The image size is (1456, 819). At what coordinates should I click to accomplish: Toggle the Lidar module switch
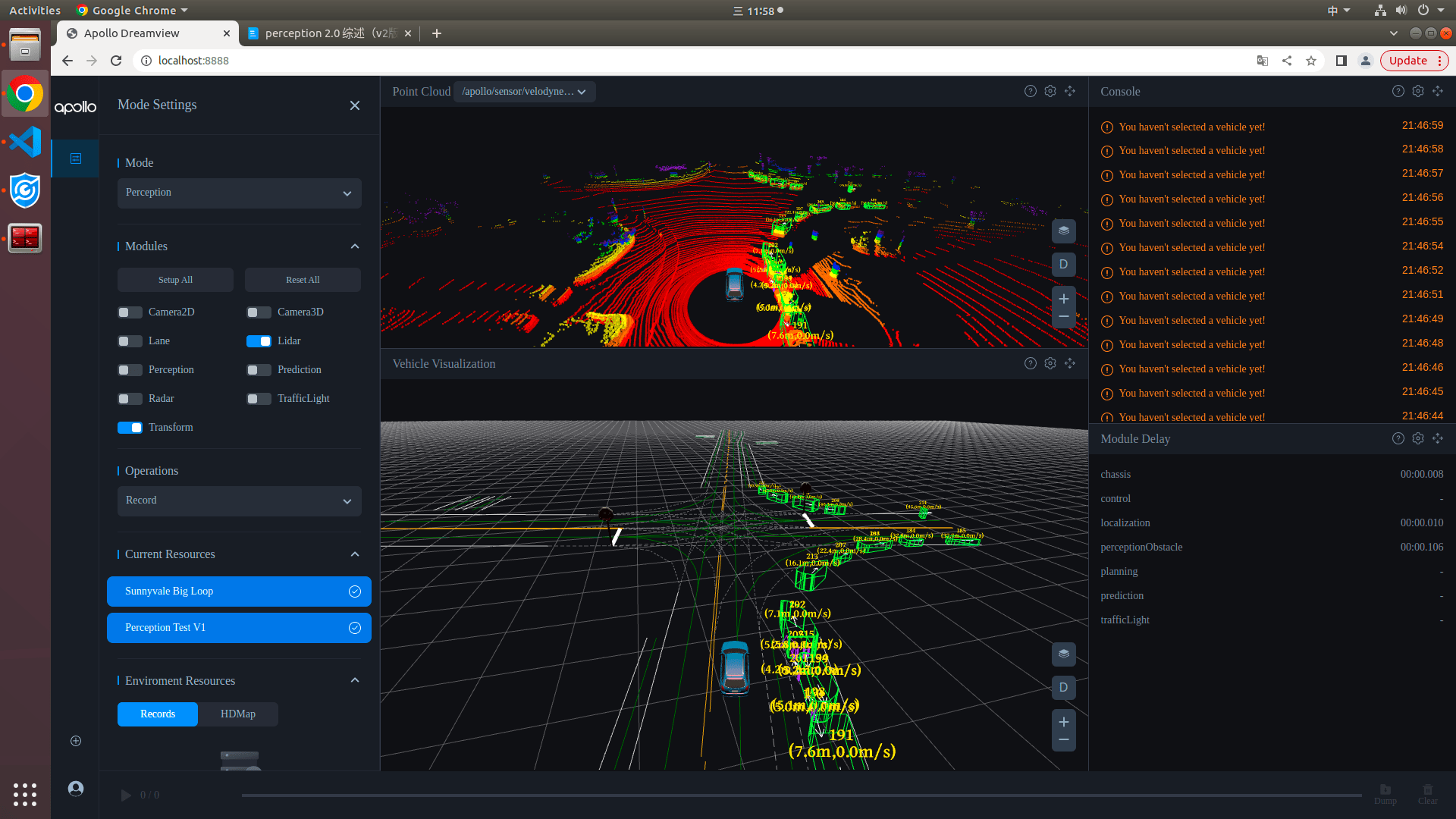(259, 341)
